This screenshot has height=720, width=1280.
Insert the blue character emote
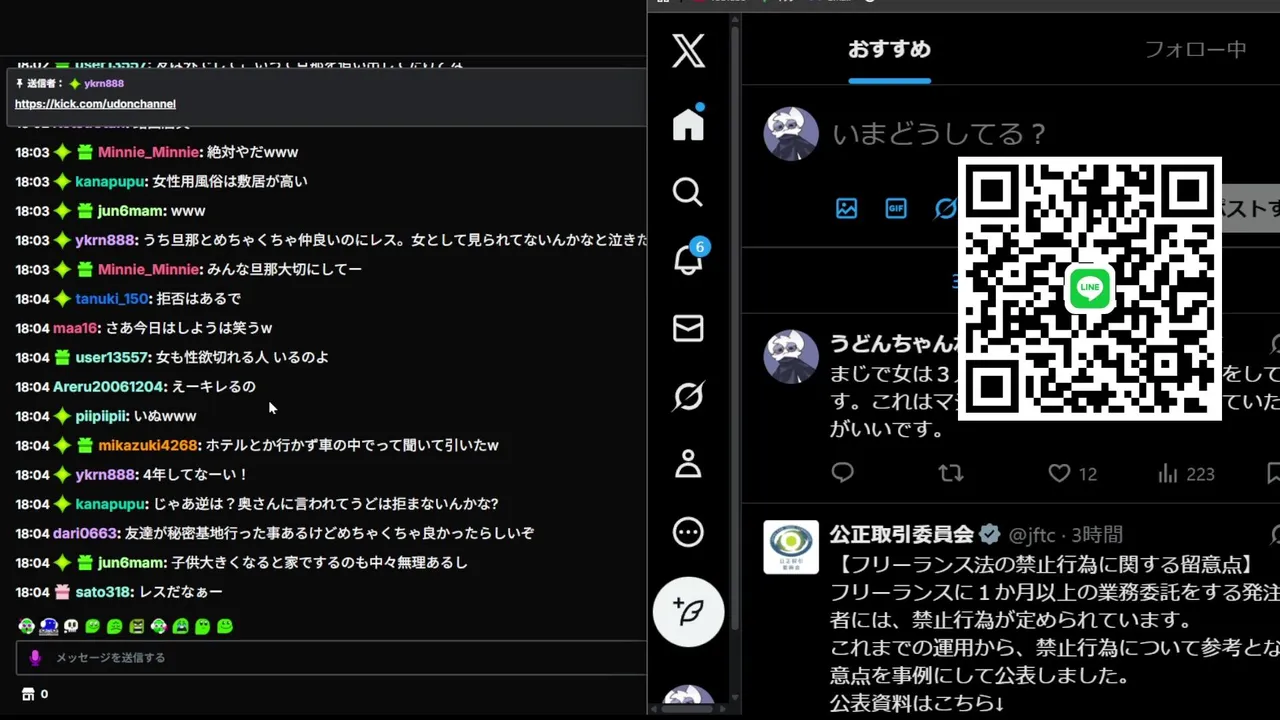pyautogui.click(x=48, y=627)
